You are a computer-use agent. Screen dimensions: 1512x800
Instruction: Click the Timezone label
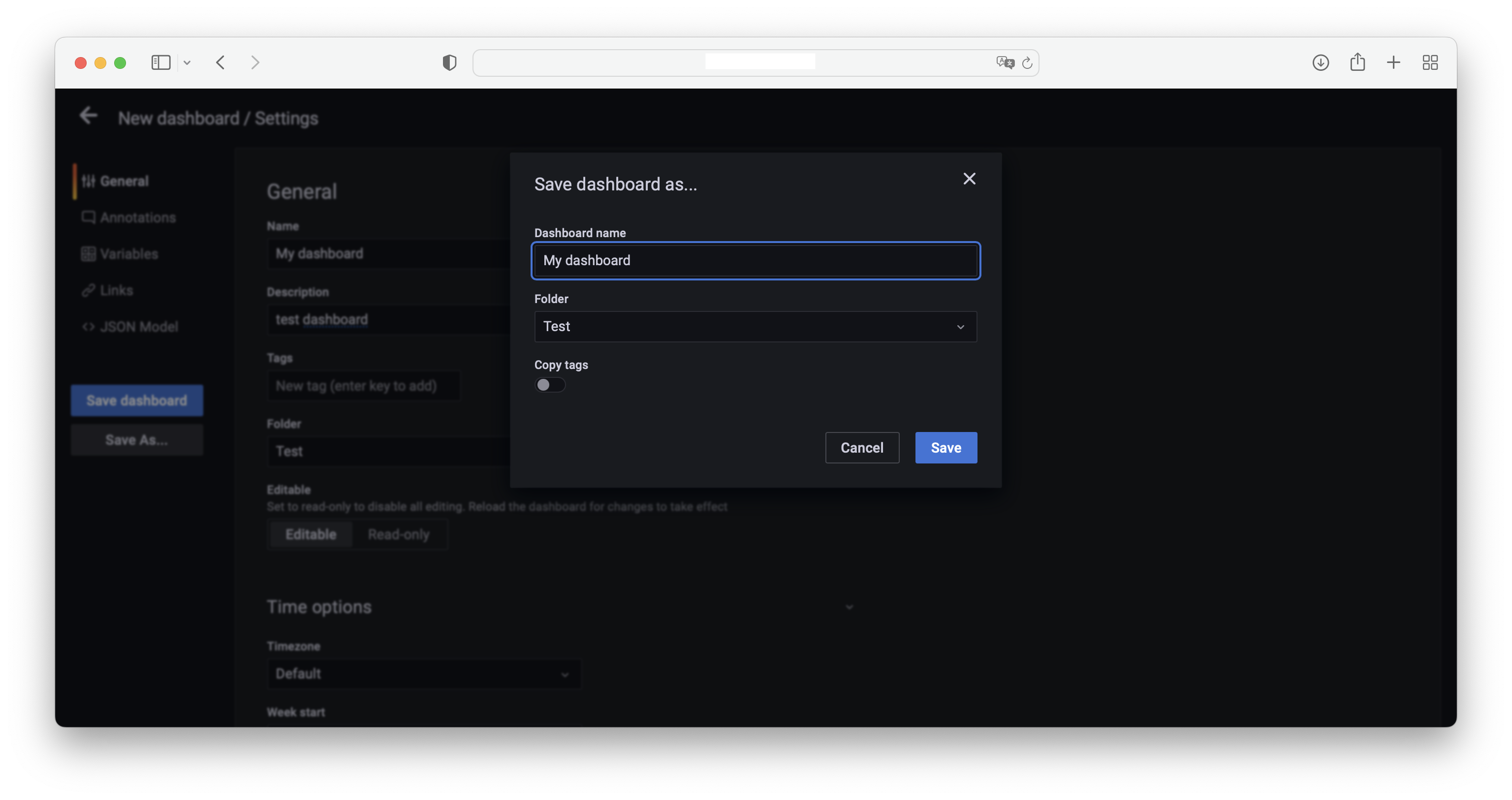tap(293, 646)
